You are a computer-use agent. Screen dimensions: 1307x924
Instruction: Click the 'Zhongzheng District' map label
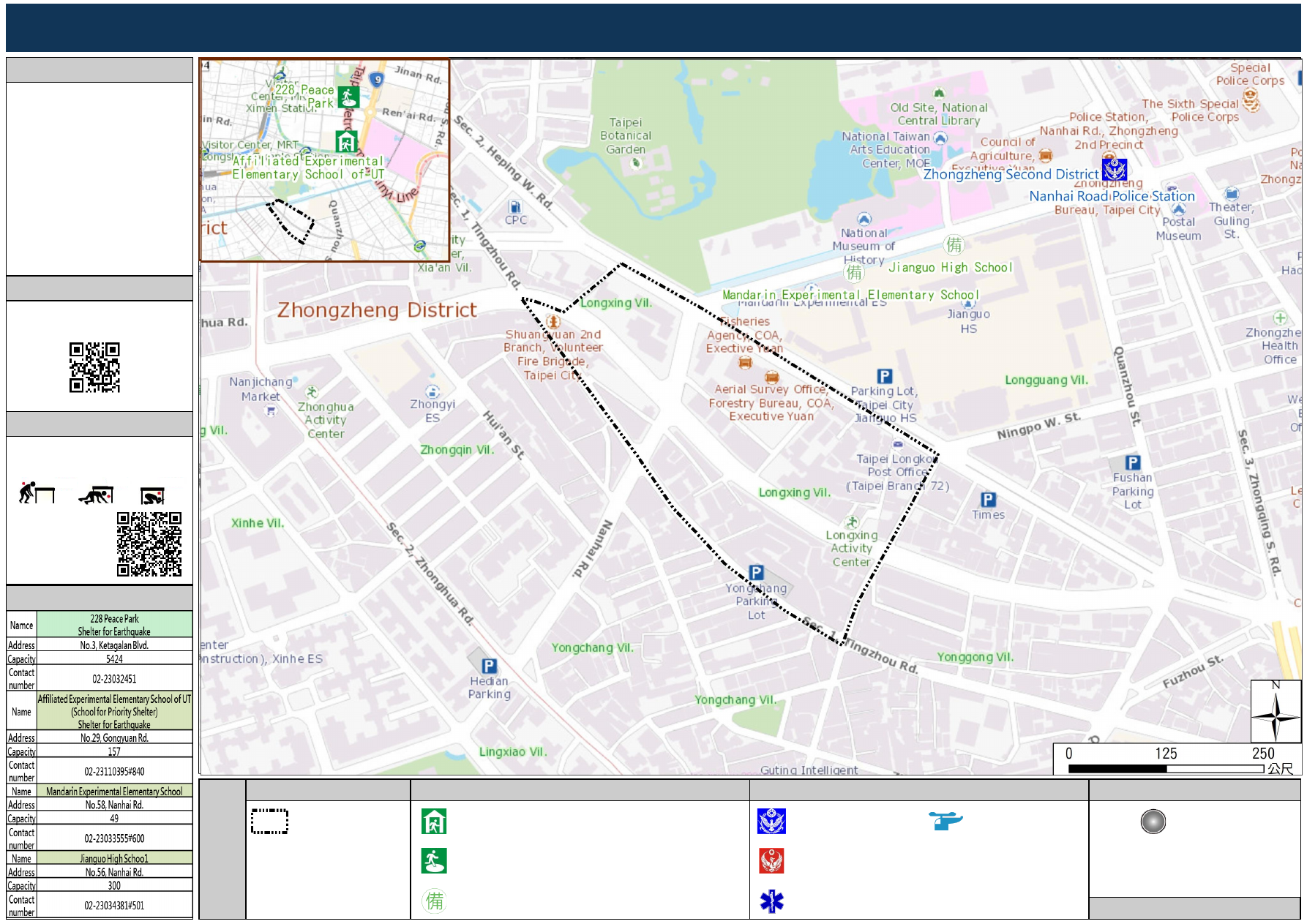click(377, 310)
